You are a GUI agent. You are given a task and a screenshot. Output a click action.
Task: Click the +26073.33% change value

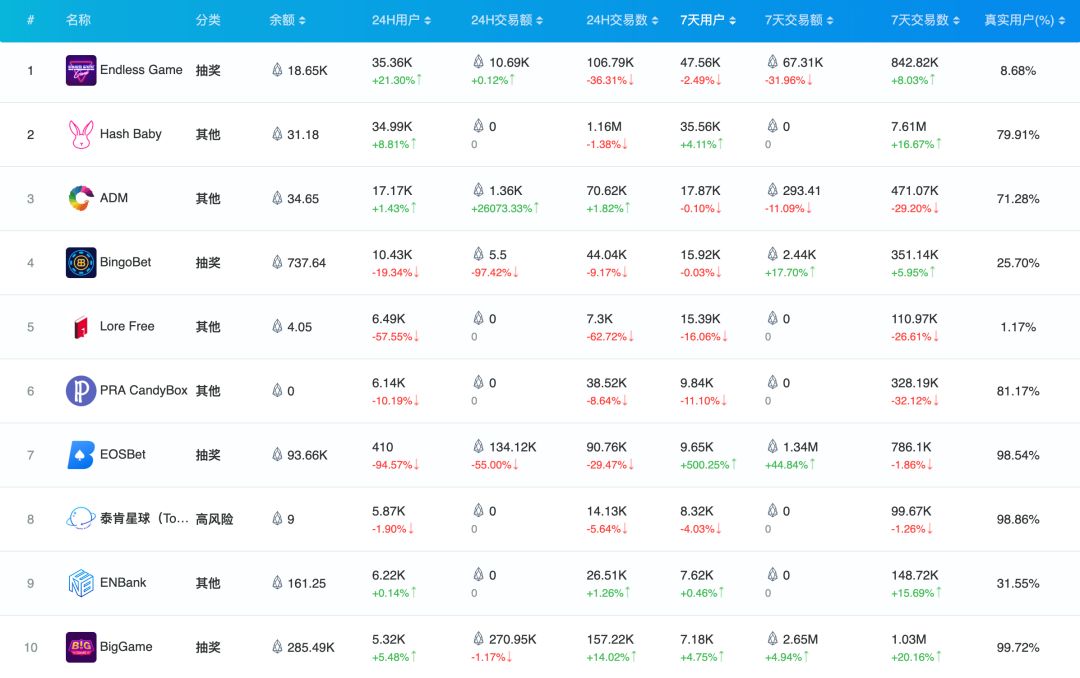pyautogui.click(x=505, y=208)
